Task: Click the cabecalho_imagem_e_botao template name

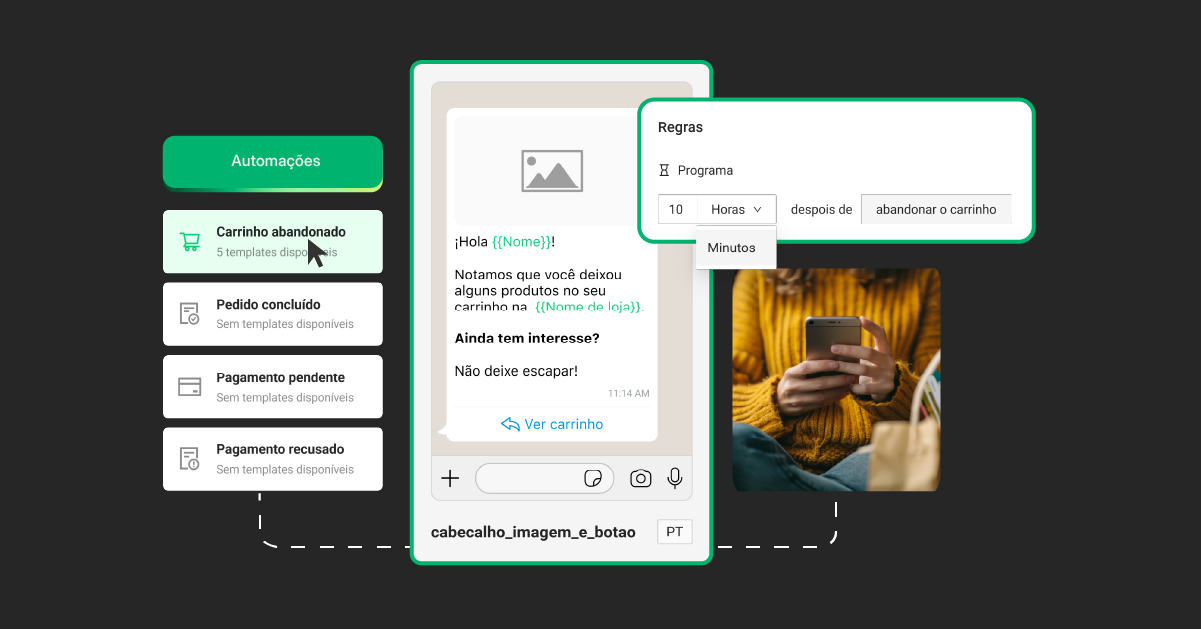Action: coord(533,532)
